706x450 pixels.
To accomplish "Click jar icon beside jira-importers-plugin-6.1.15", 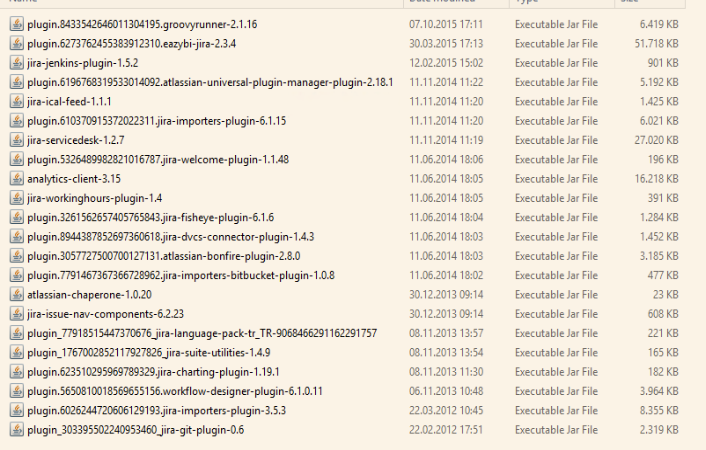I will (17, 121).
